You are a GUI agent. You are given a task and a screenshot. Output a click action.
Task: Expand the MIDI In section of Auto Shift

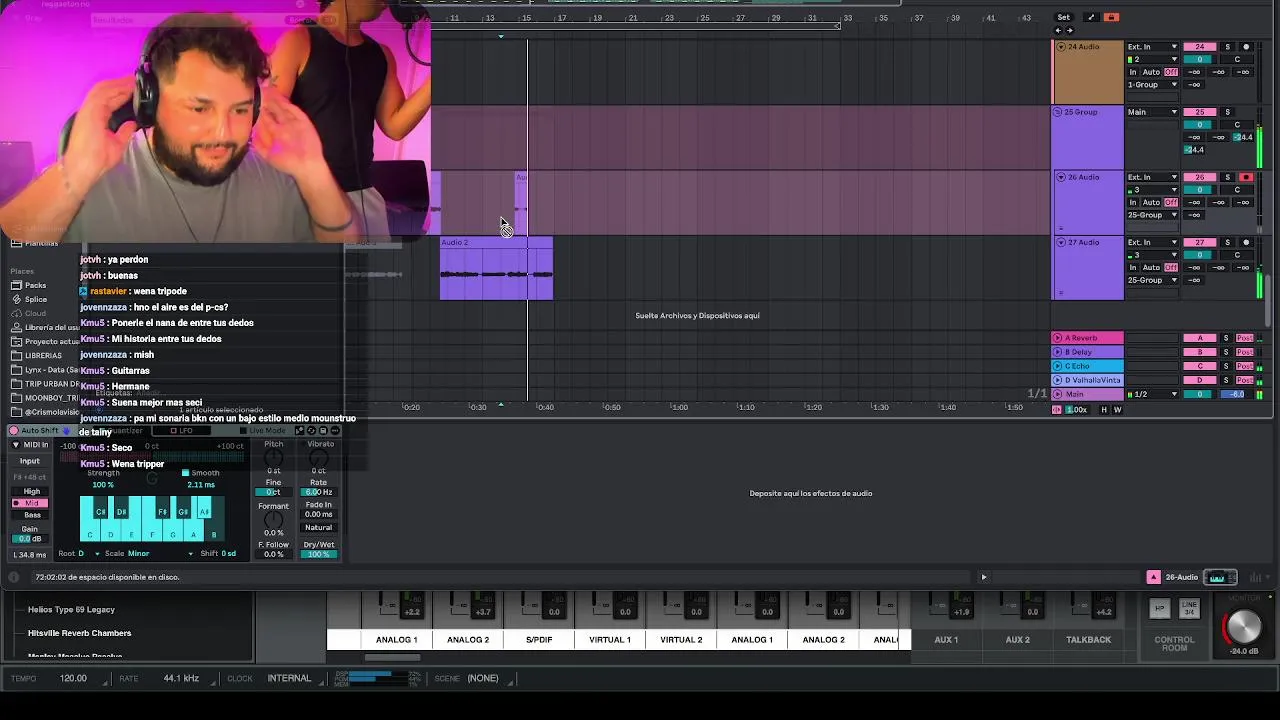point(15,445)
